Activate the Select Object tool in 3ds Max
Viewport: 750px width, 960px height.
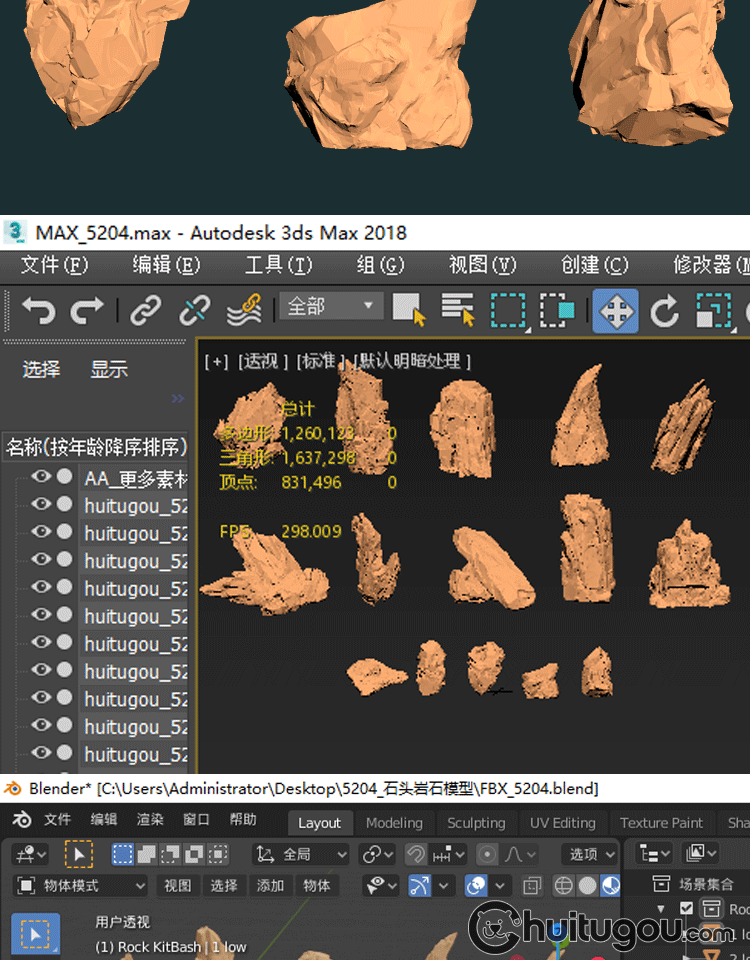tap(408, 310)
